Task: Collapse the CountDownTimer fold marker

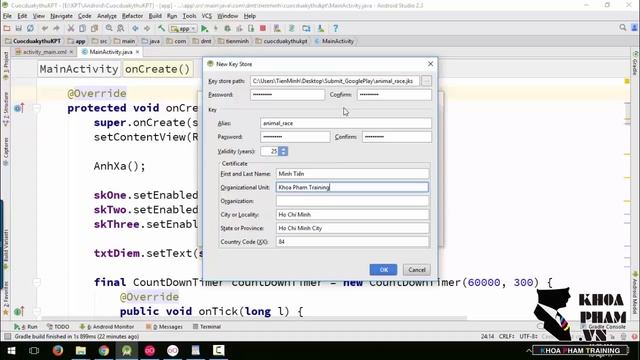Action: 37,282
